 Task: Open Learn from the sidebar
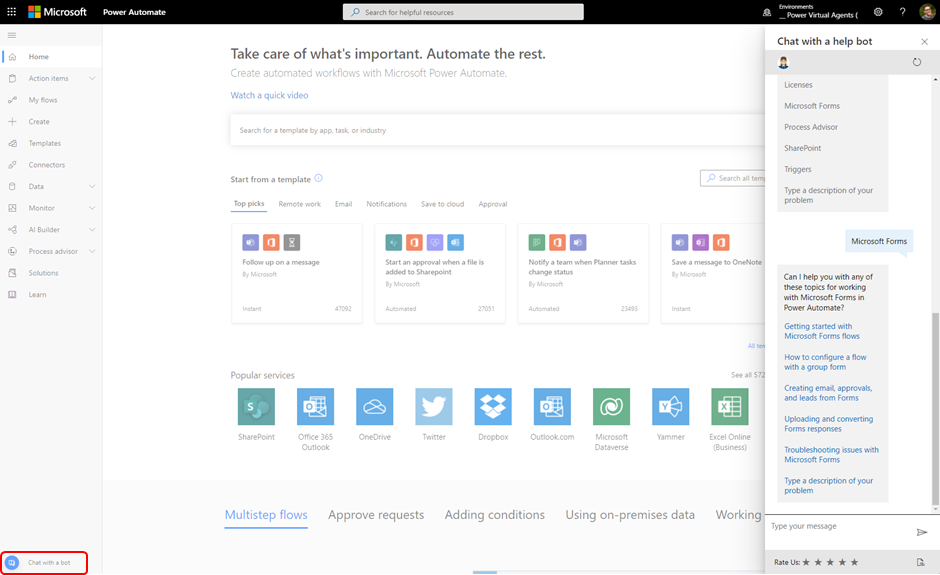tap(37, 294)
